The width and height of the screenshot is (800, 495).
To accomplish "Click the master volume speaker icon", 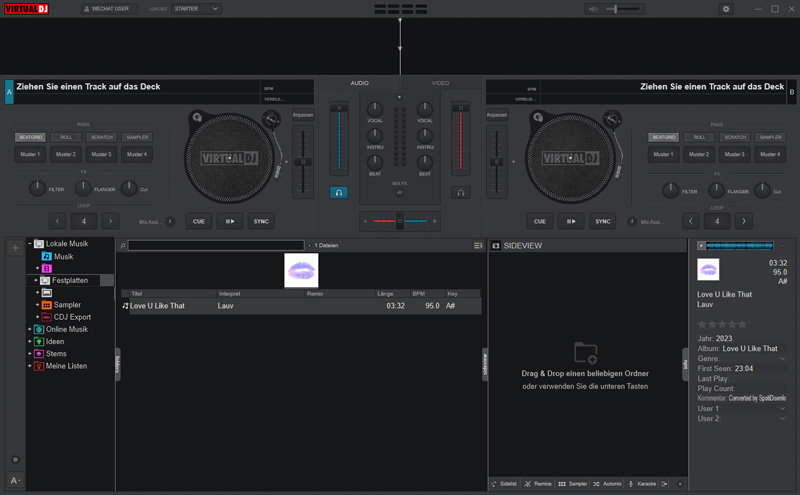I will (x=593, y=9).
